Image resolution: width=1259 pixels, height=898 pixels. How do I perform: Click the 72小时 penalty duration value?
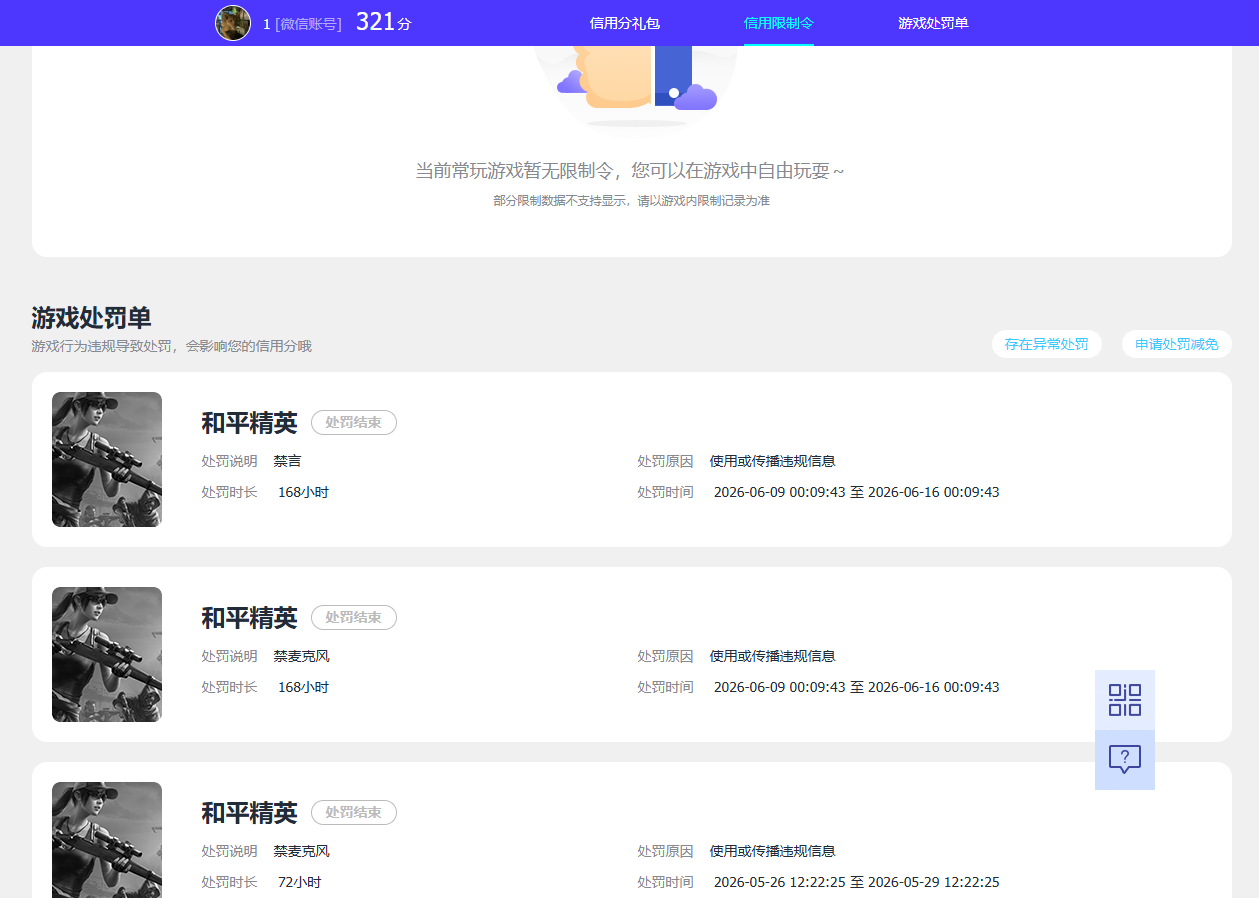[x=300, y=882]
